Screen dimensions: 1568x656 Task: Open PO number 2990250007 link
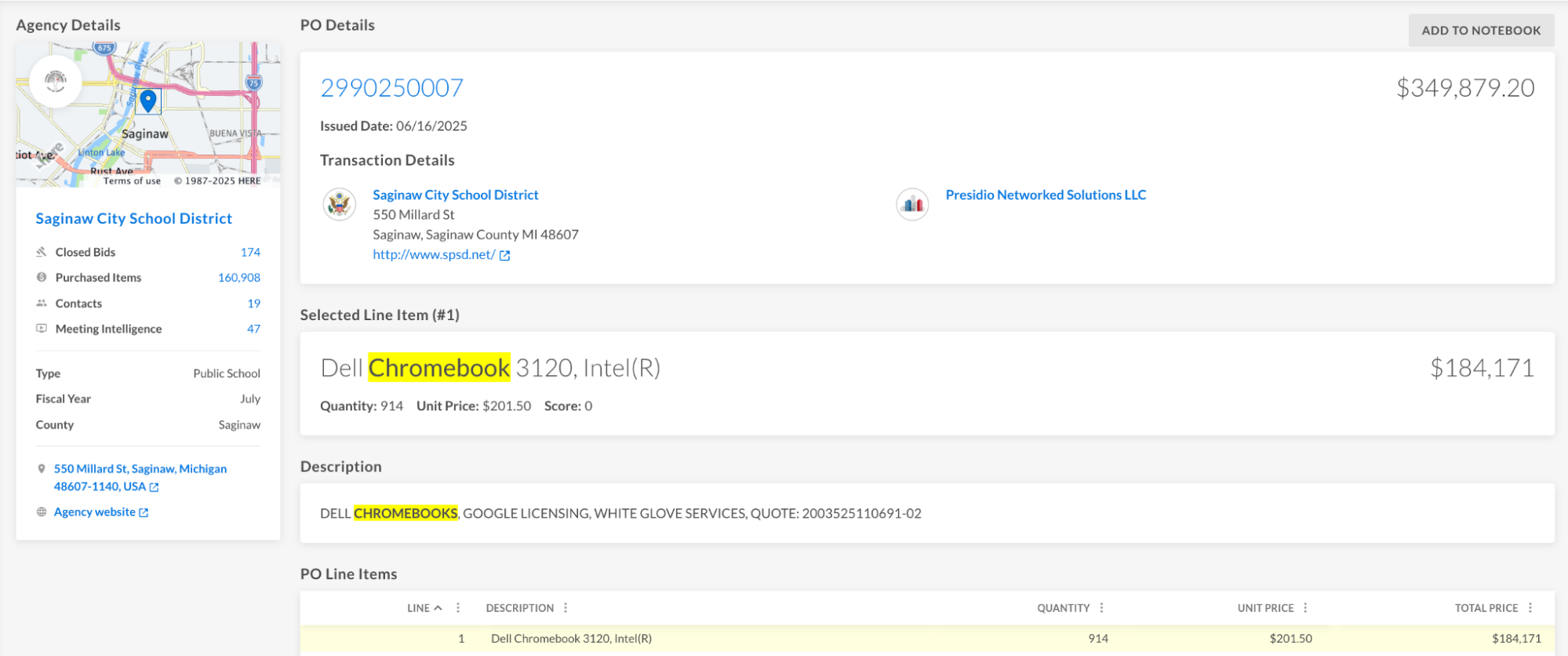391,88
